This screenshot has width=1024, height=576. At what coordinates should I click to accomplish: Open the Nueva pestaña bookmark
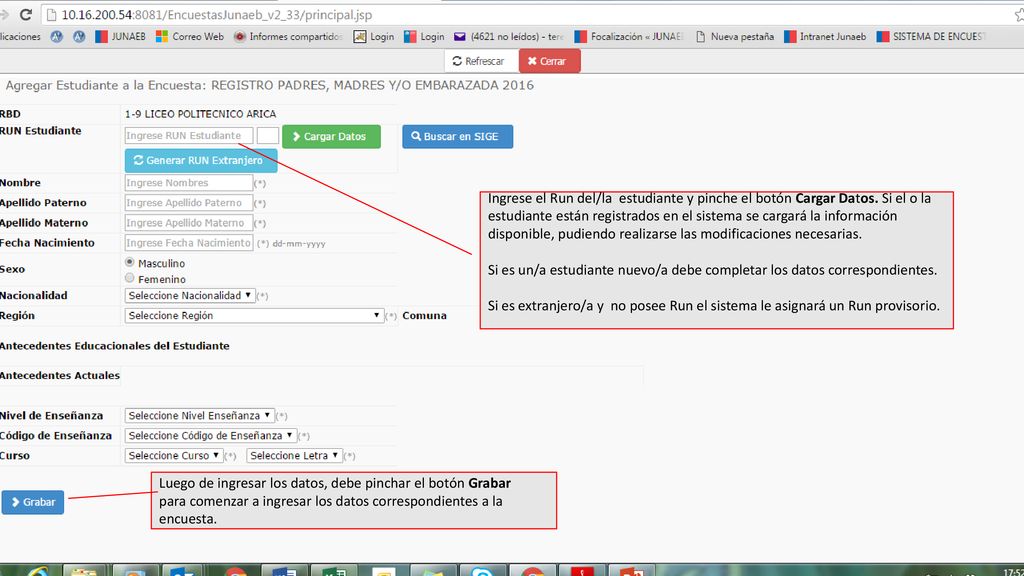[735, 37]
